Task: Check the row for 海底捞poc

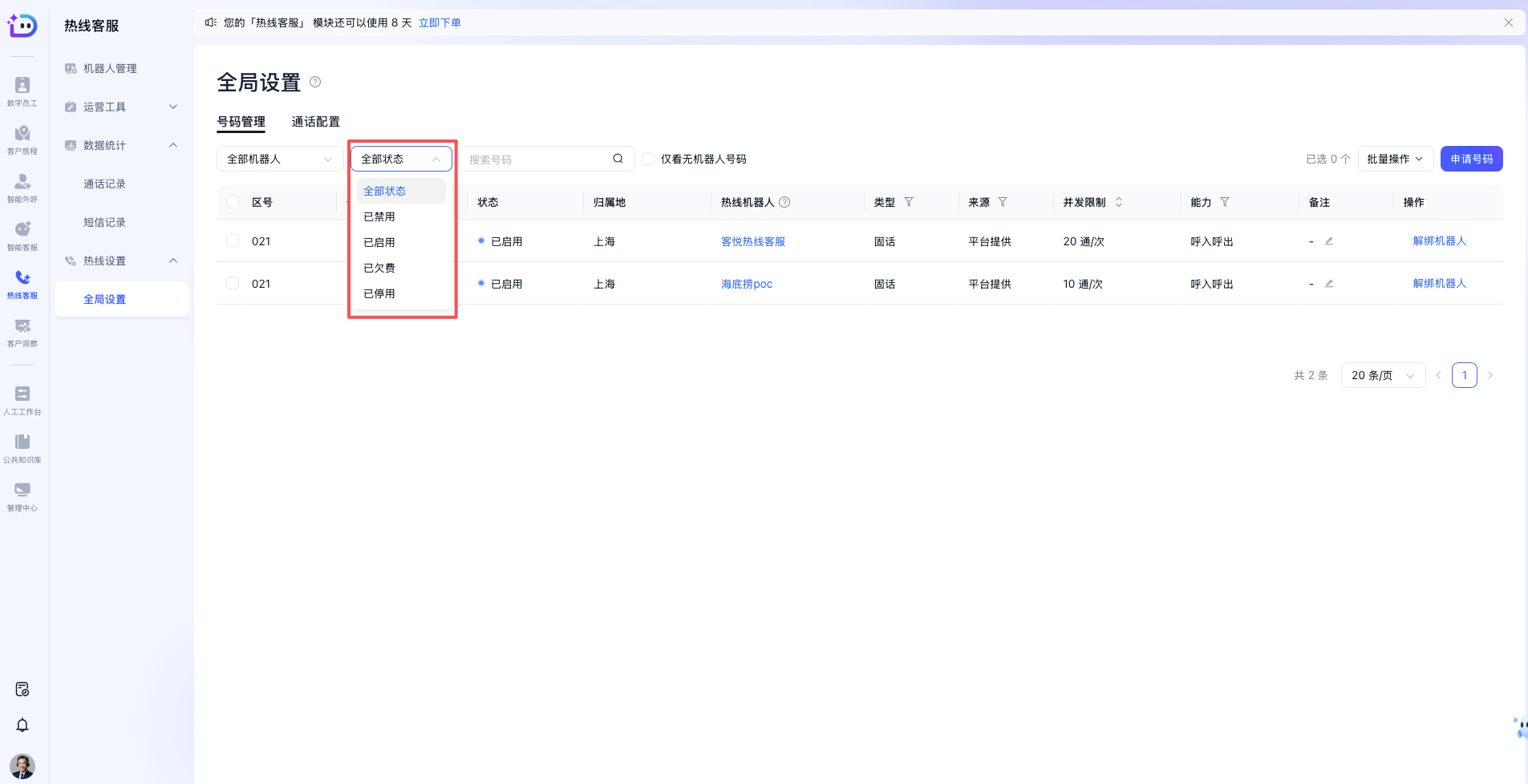Action: click(x=233, y=284)
